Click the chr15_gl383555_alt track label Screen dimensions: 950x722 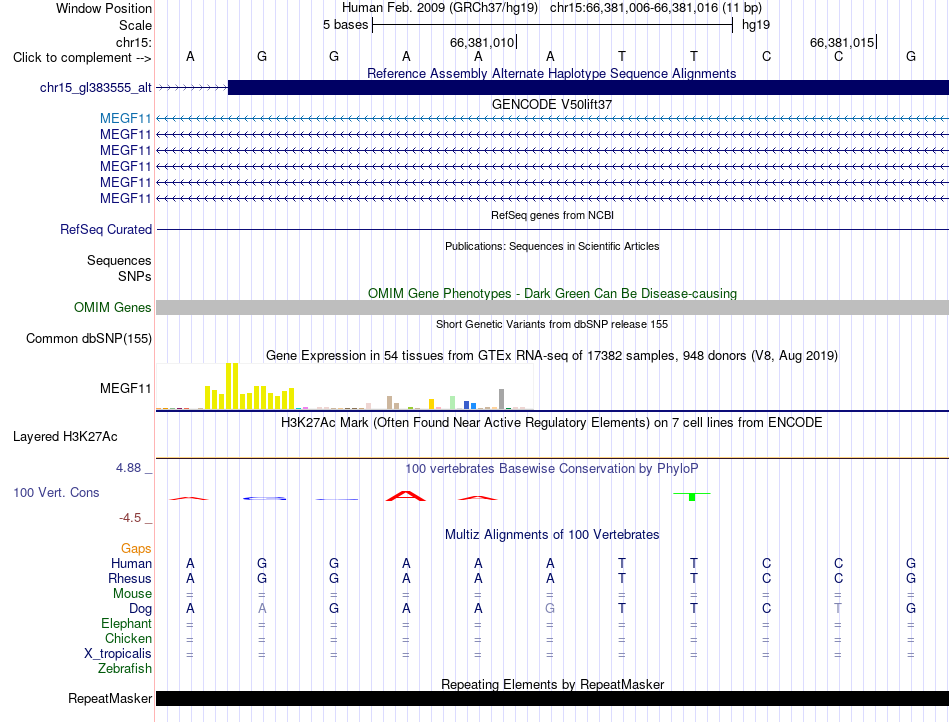[x=96, y=87]
